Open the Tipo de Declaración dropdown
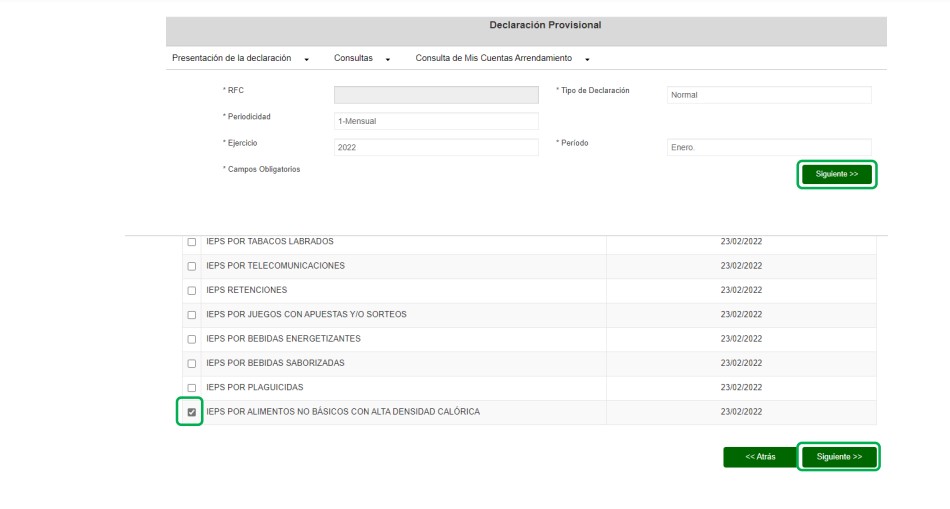This screenshot has height=509, width=950. [769, 95]
